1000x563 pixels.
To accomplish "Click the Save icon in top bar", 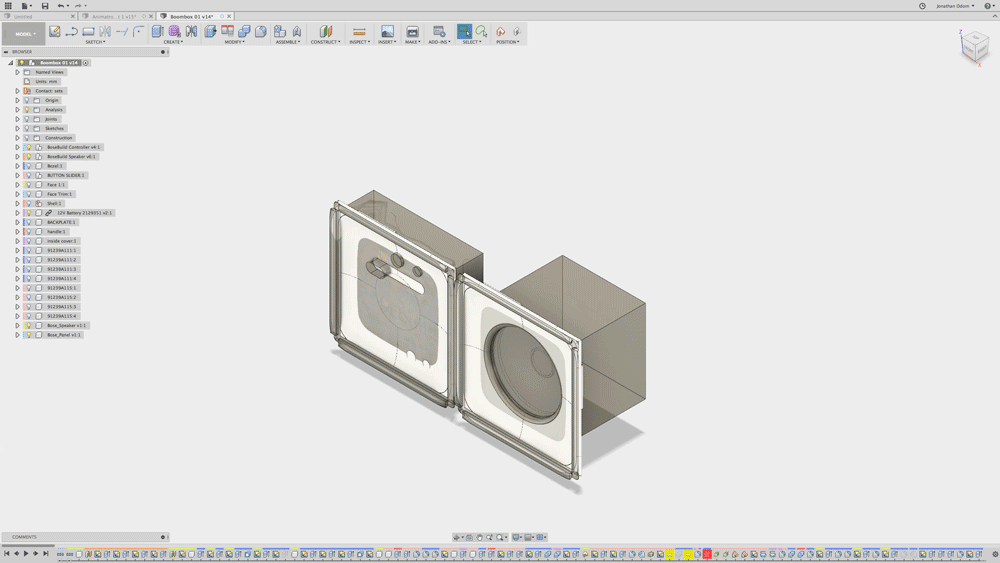I will [x=45, y=6].
